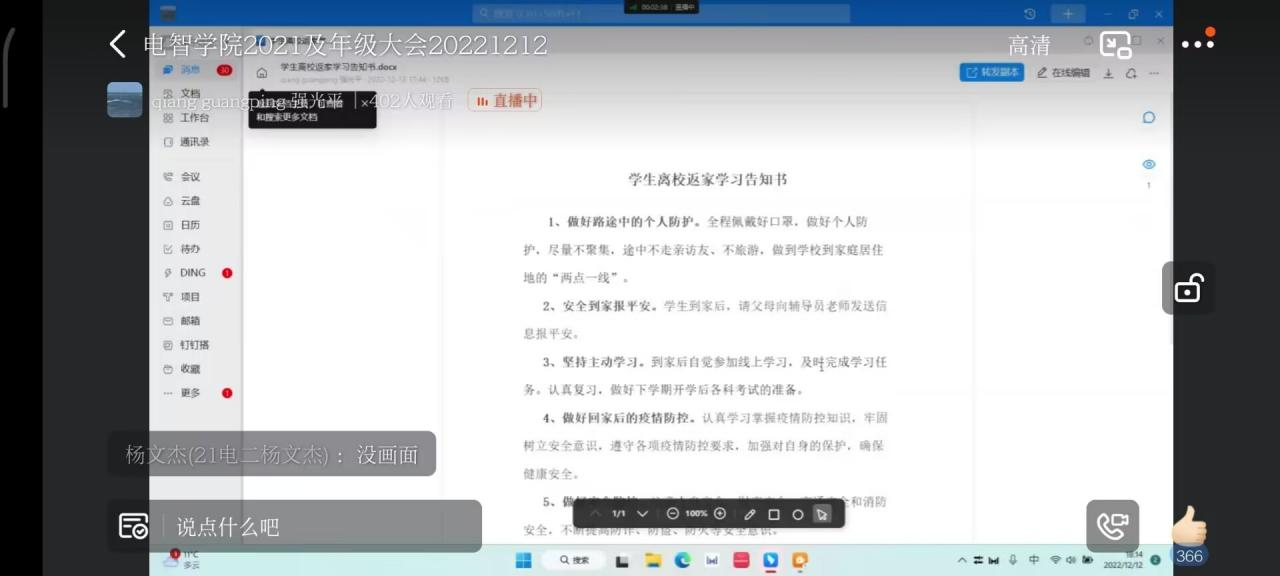Type a comment in 说点什么吧 field
This screenshot has height=576, width=1280.
point(320,527)
